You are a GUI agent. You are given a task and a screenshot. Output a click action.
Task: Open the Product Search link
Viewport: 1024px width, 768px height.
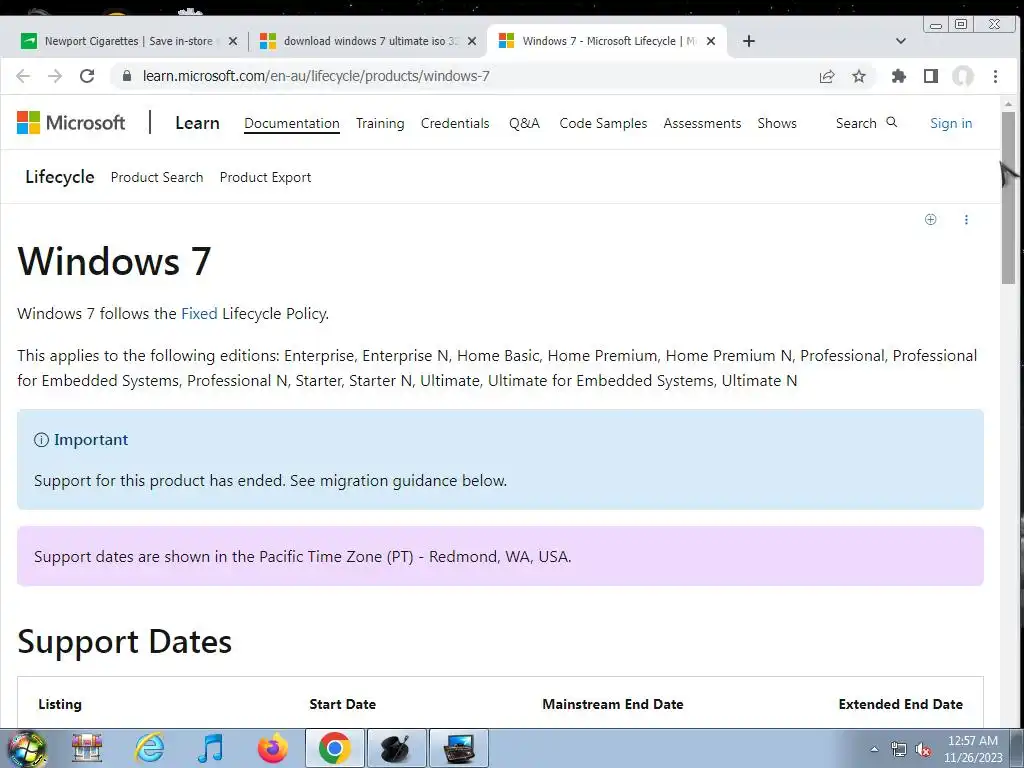tap(157, 177)
